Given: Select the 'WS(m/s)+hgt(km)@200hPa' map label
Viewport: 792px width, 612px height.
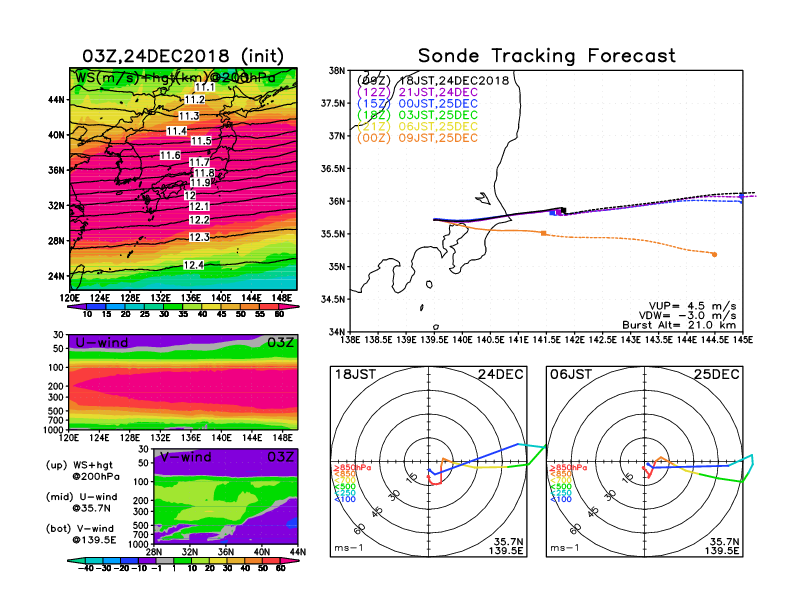Looking at the screenshot, I should point(175,78).
